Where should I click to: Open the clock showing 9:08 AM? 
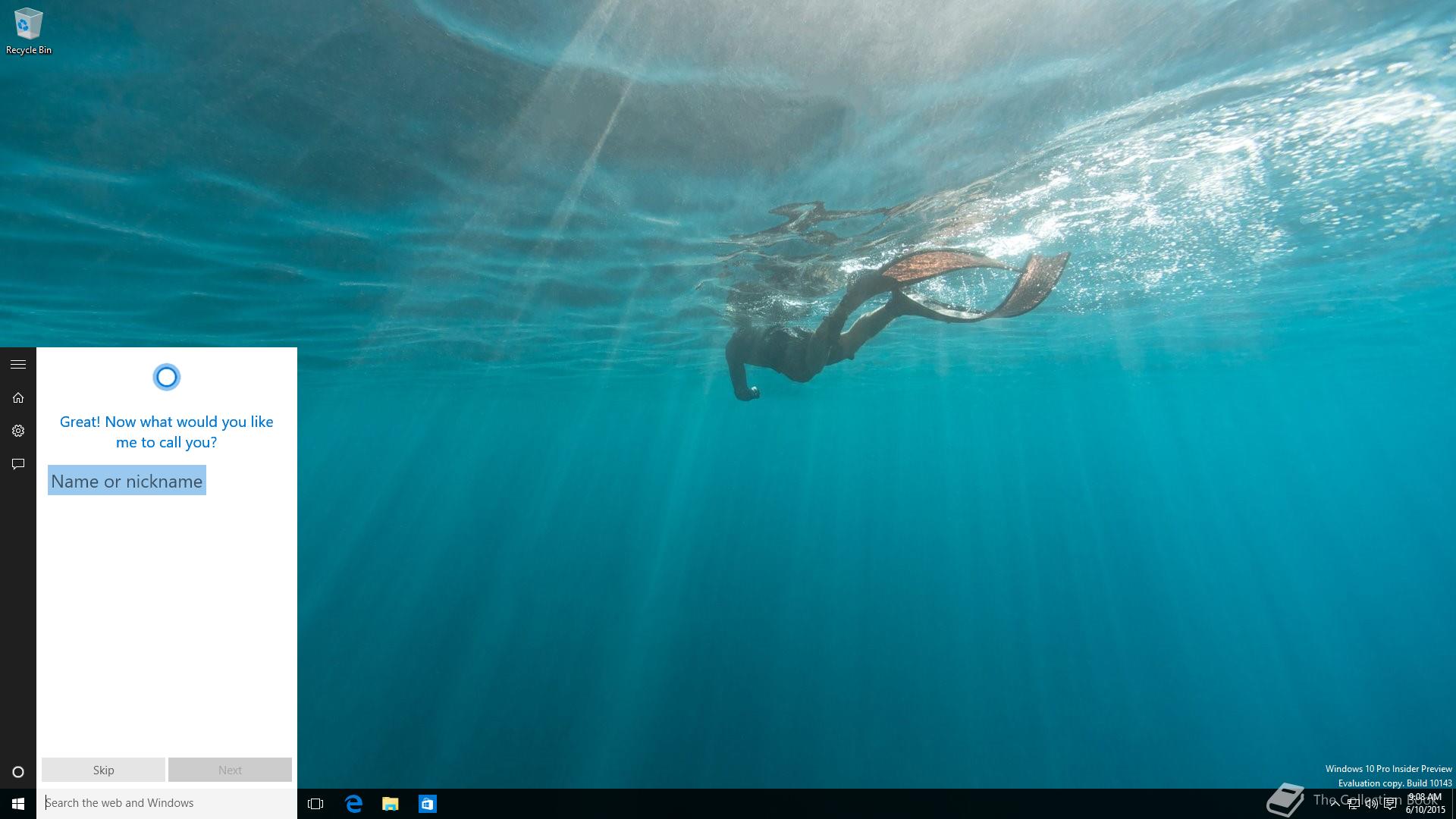point(1426,804)
